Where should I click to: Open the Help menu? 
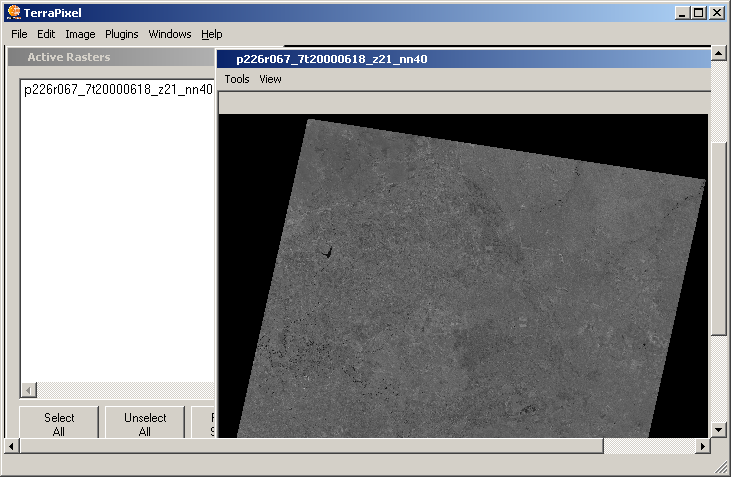pos(211,34)
